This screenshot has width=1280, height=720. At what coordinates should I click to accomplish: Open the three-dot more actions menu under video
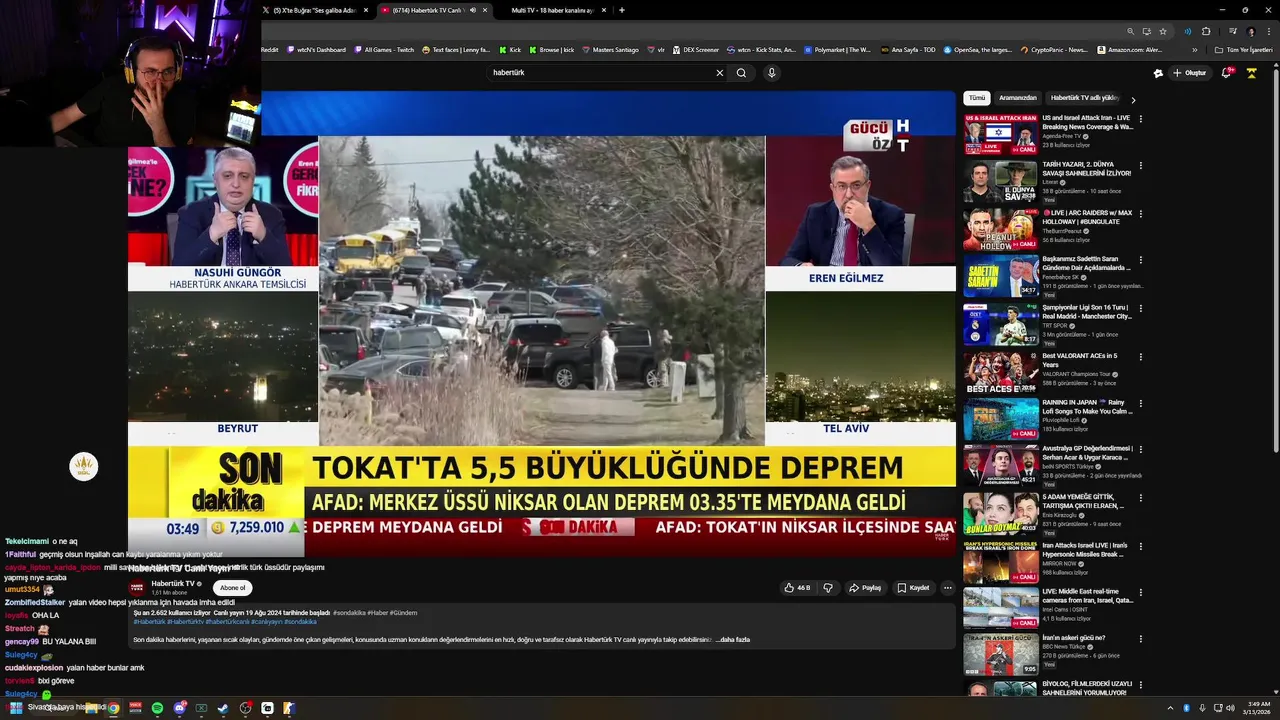pyautogui.click(x=947, y=588)
